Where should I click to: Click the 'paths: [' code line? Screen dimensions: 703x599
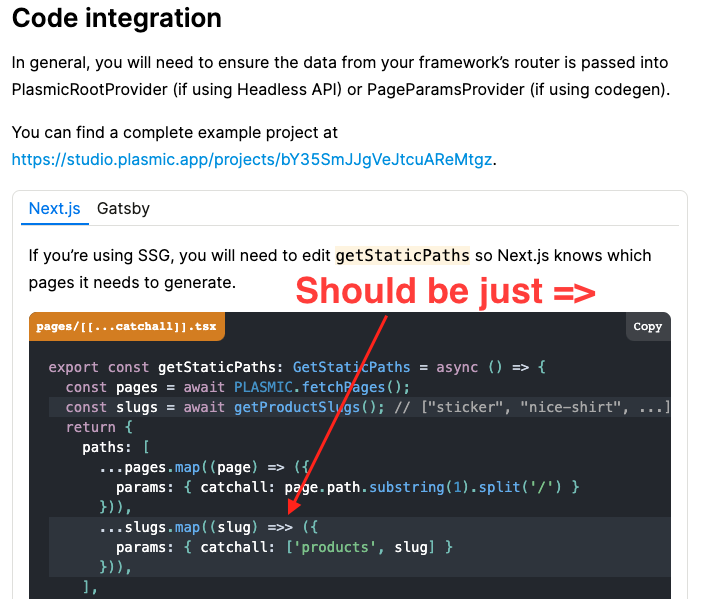click(117, 447)
